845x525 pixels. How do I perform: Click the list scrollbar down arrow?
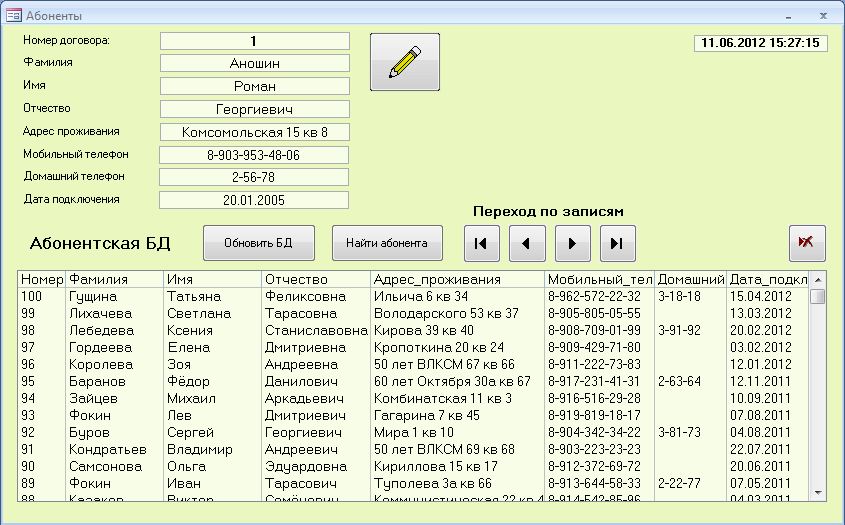(818, 493)
